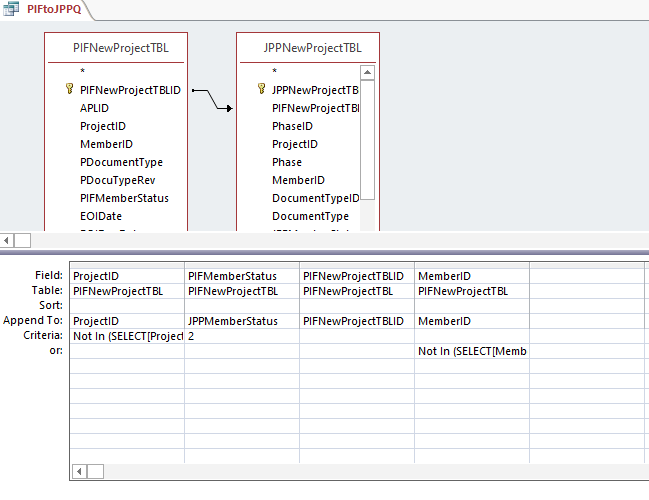Select PIFMemberStatus field in table list

(124, 198)
